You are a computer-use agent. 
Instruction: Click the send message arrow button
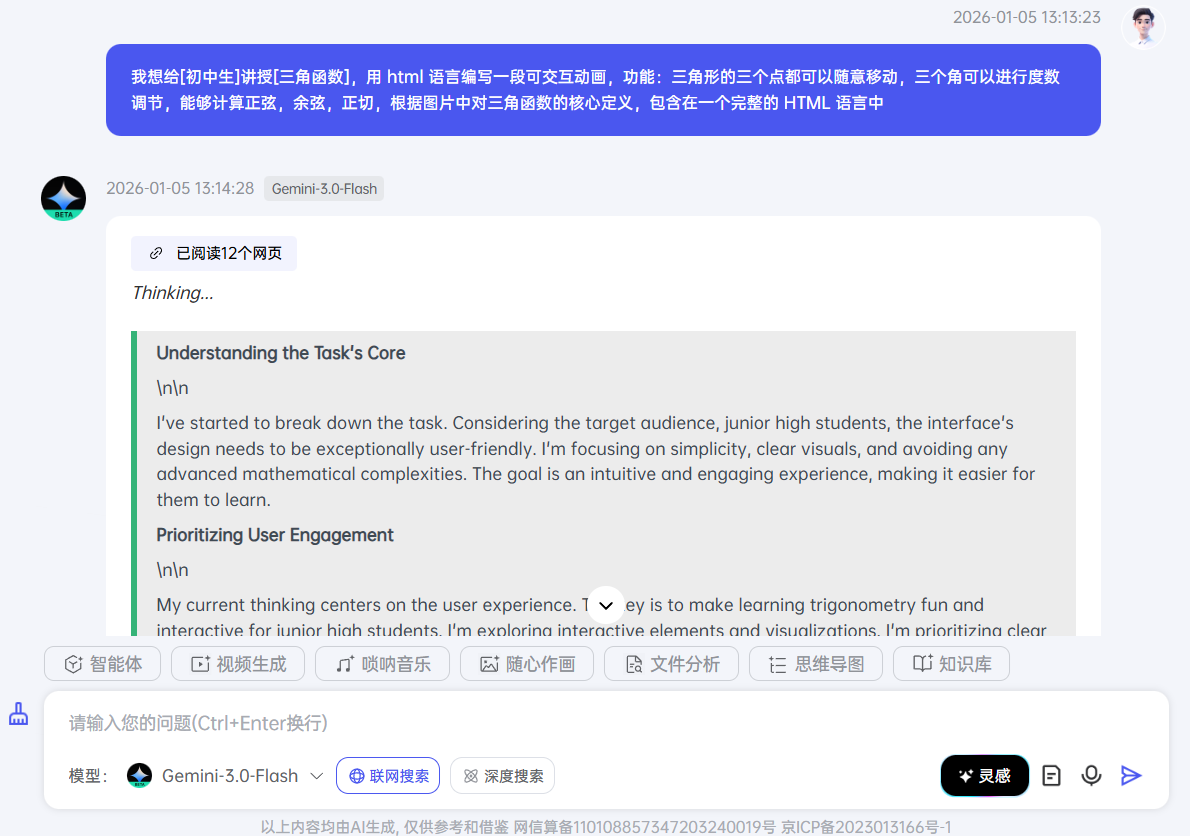[x=1131, y=775]
